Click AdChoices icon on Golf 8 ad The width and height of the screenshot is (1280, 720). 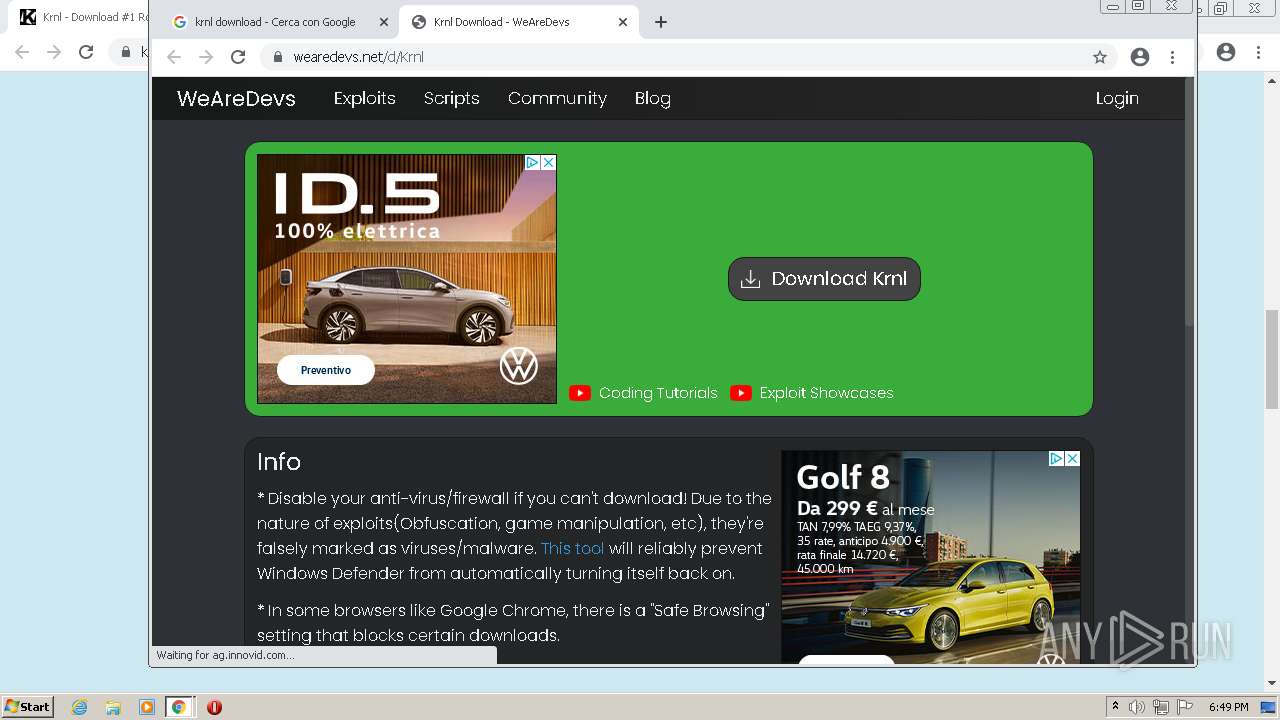[x=1056, y=458]
